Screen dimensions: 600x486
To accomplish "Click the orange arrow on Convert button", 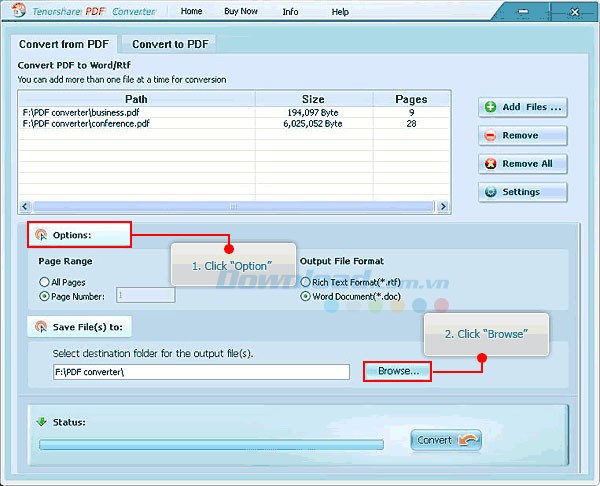I will click(x=468, y=440).
